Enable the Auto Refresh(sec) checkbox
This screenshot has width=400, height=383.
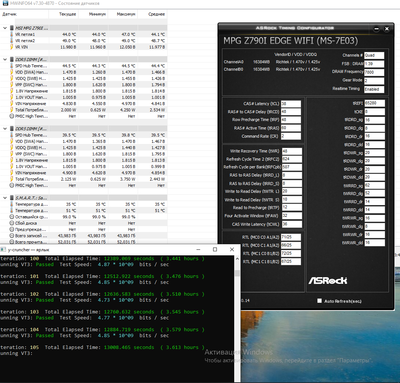pos(319,301)
